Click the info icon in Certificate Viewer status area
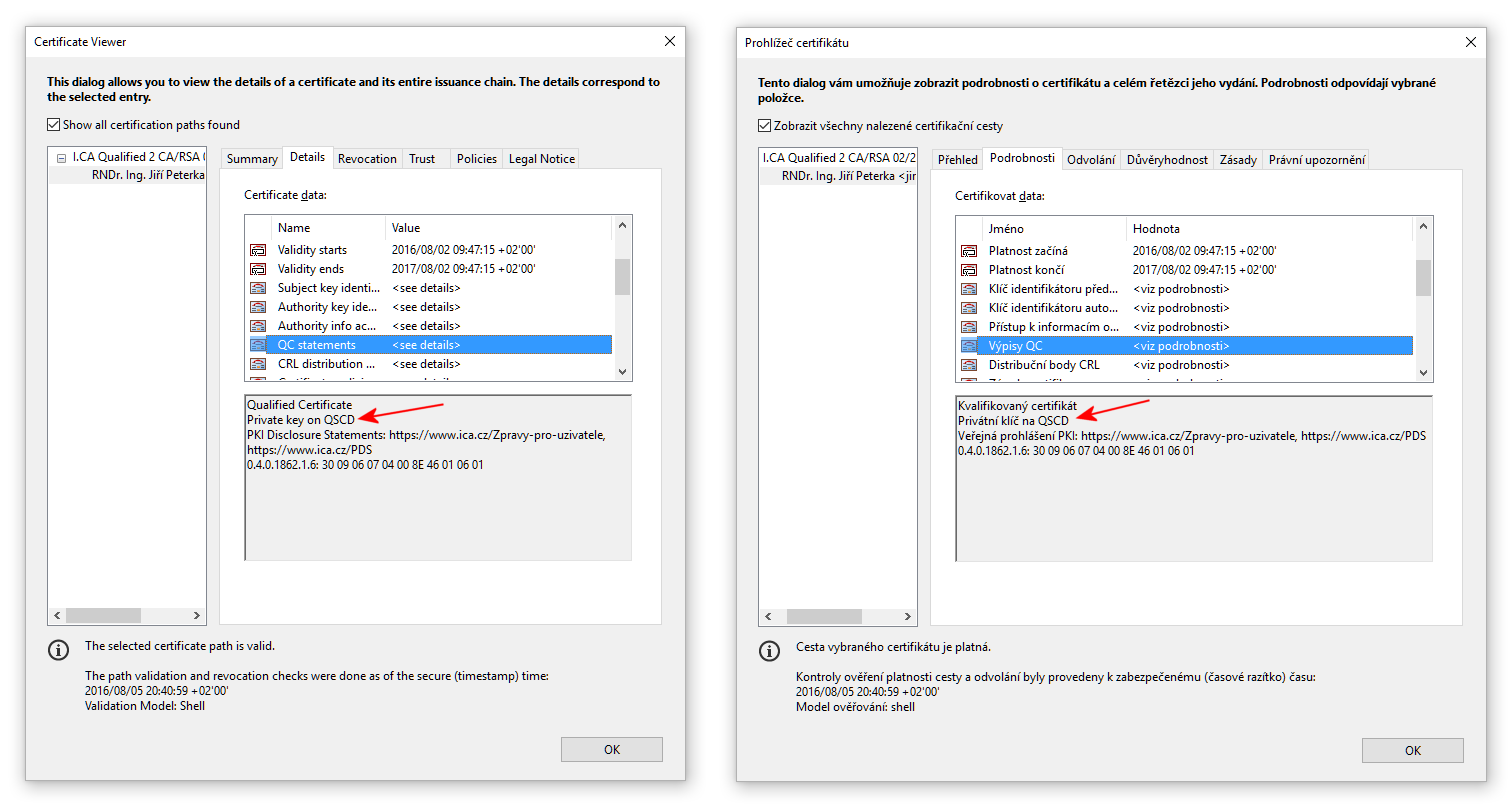 (x=58, y=650)
